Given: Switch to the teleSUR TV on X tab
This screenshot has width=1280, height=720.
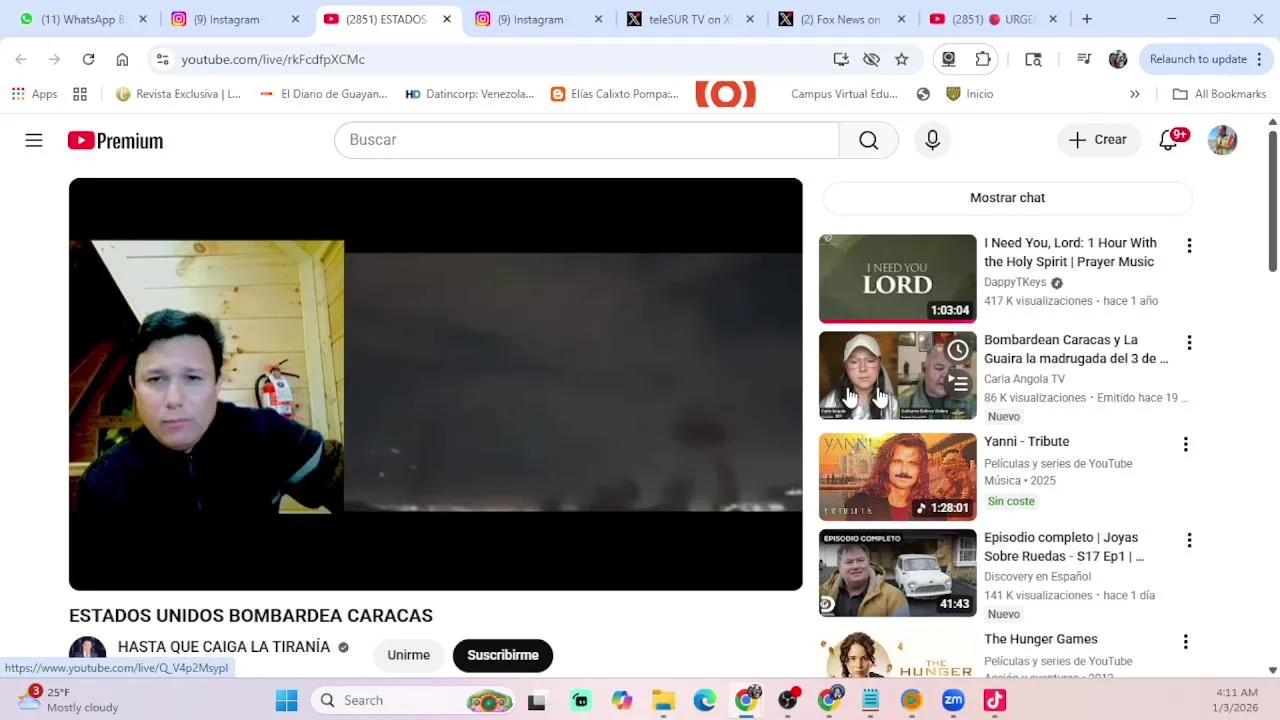Looking at the screenshot, I should click(690, 19).
